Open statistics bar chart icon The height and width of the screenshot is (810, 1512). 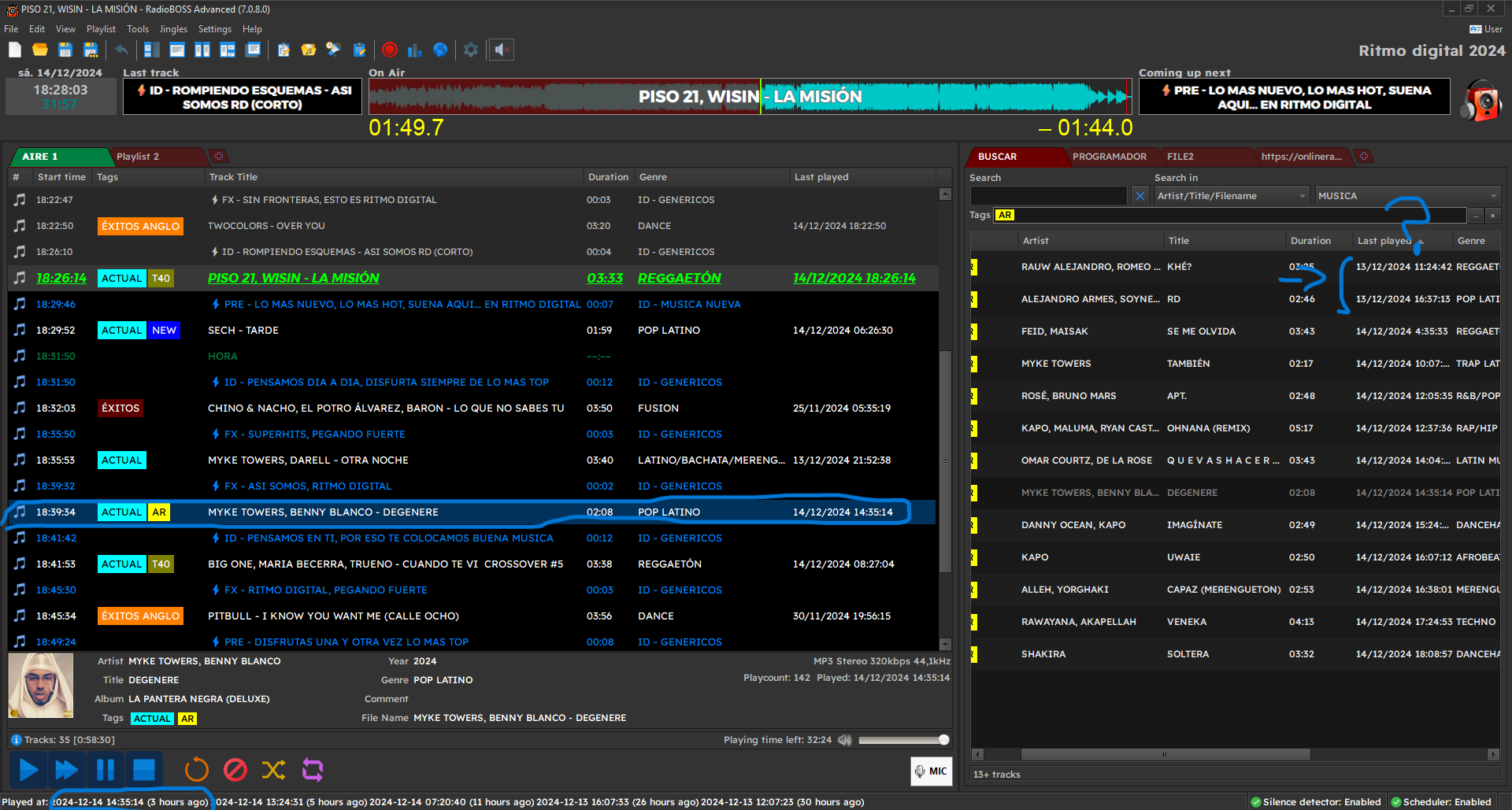coord(415,50)
